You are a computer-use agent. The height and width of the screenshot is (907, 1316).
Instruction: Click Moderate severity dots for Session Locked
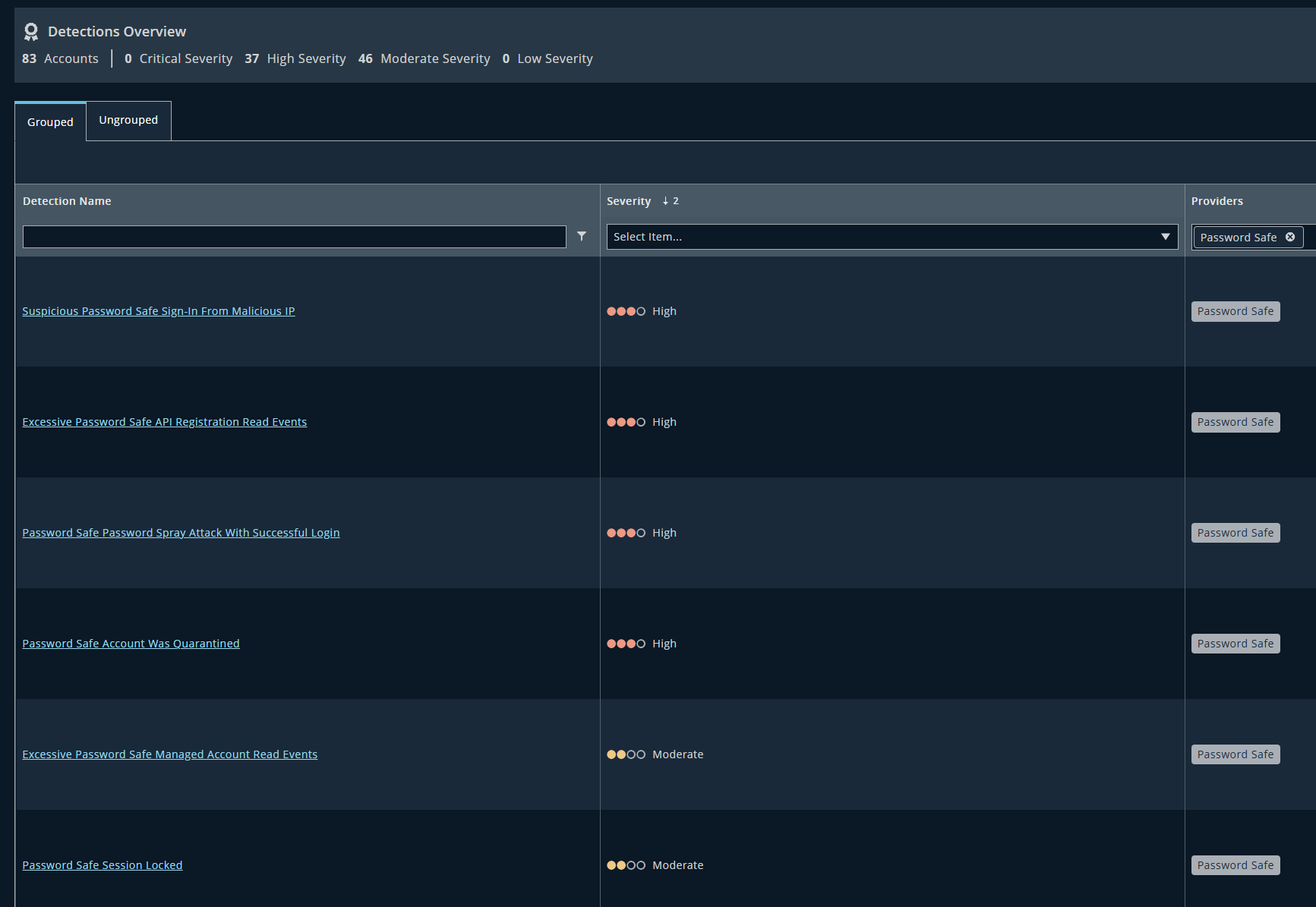coord(626,865)
